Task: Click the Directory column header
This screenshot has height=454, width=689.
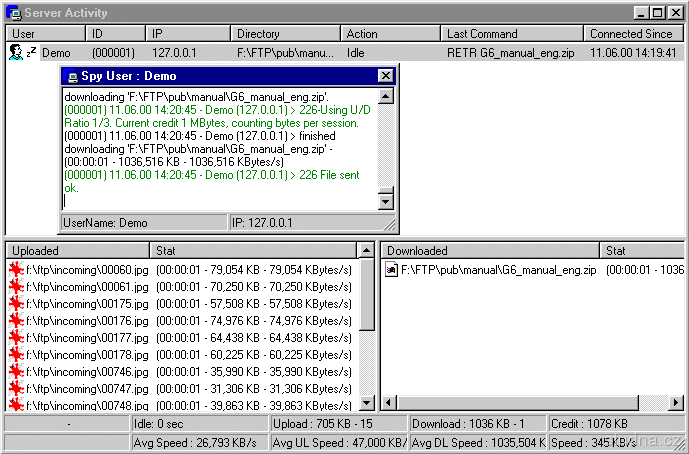Action: pos(285,34)
